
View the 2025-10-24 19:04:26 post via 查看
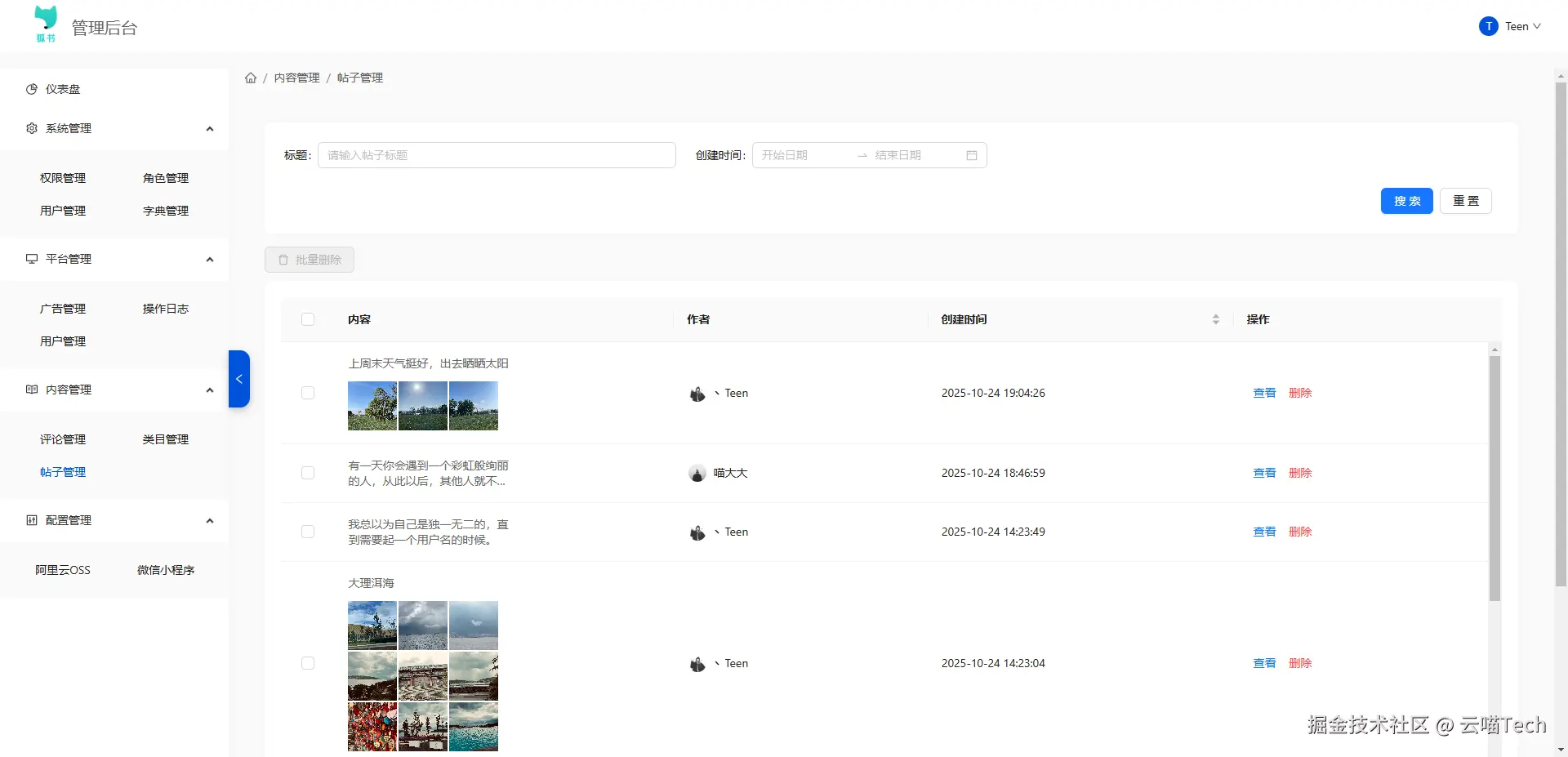click(x=1264, y=393)
